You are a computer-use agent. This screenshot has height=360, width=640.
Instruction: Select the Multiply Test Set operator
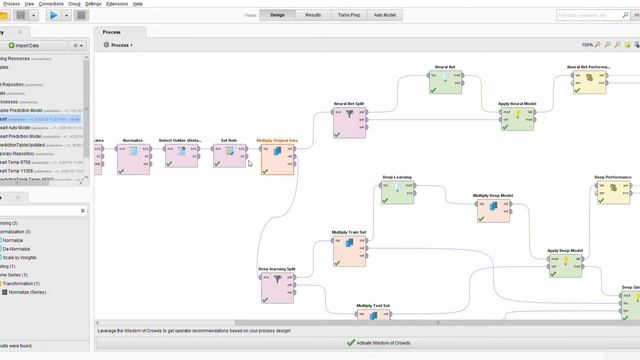coord(373,315)
